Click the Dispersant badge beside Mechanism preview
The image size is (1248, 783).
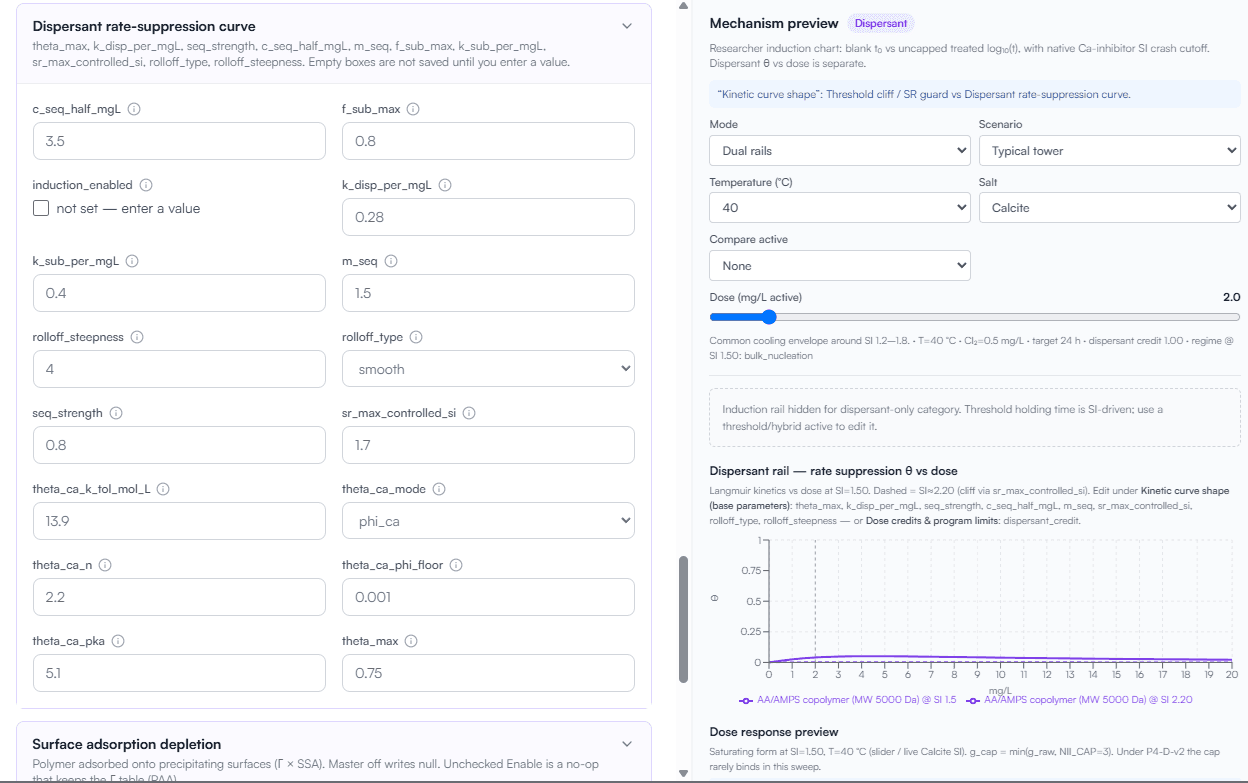click(880, 23)
